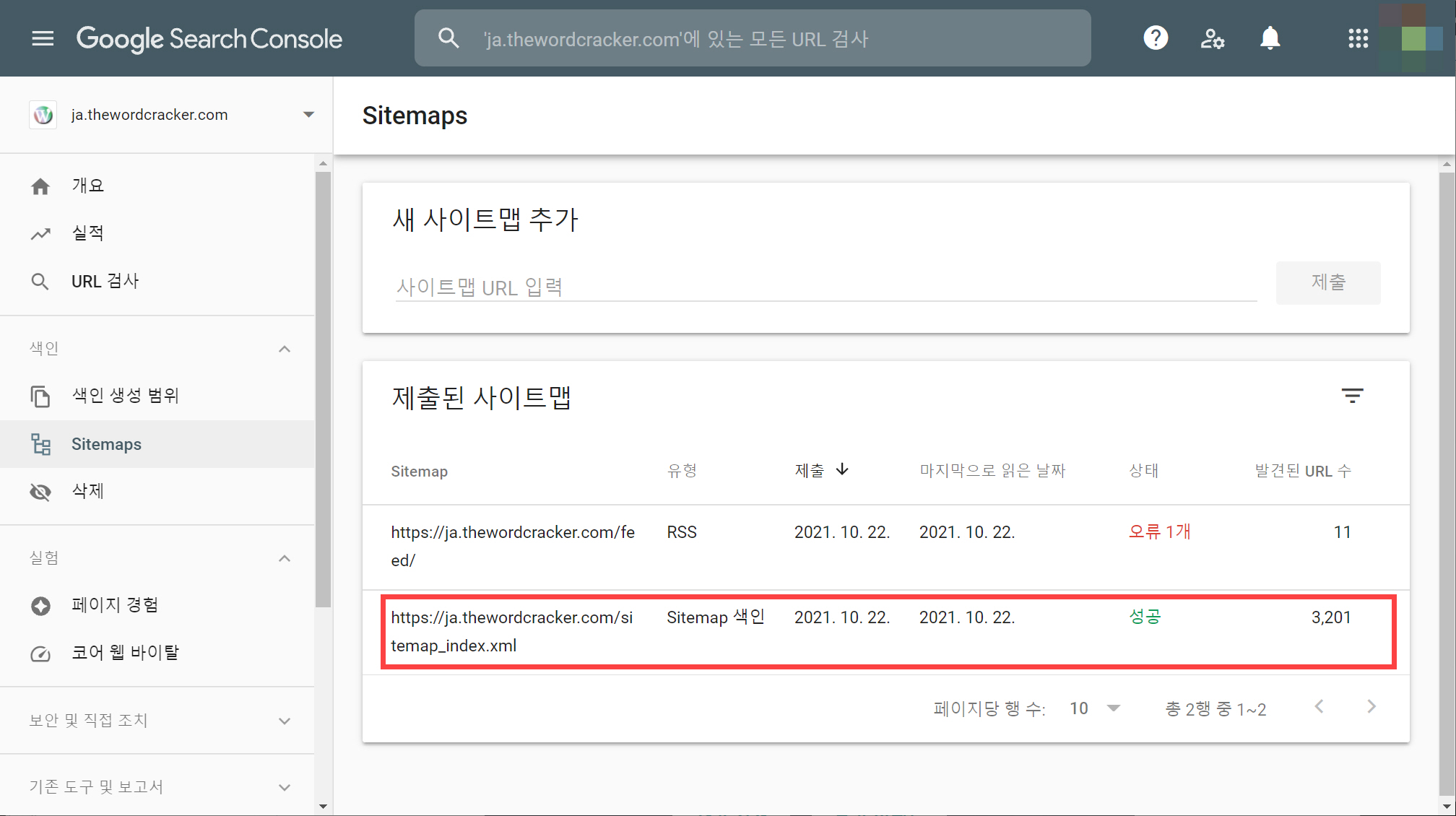Open the sitemap_index.xml sitemap row
The image size is (1456, 816).
512,631
